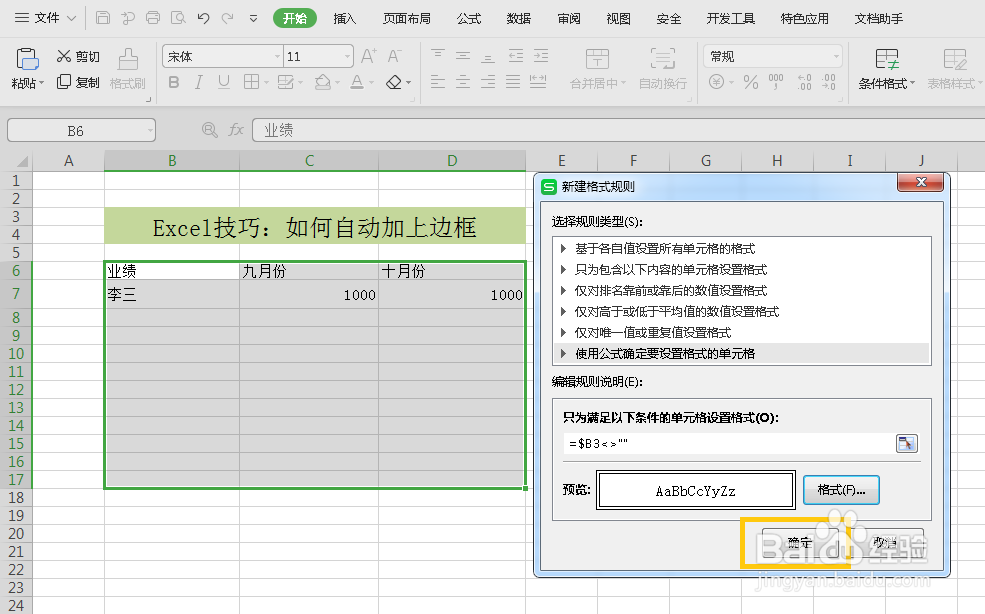Open the eraser clear options dropdown arrow
Image resolution: width=985 pixels, height=614 pixels.
pos(408,83)
